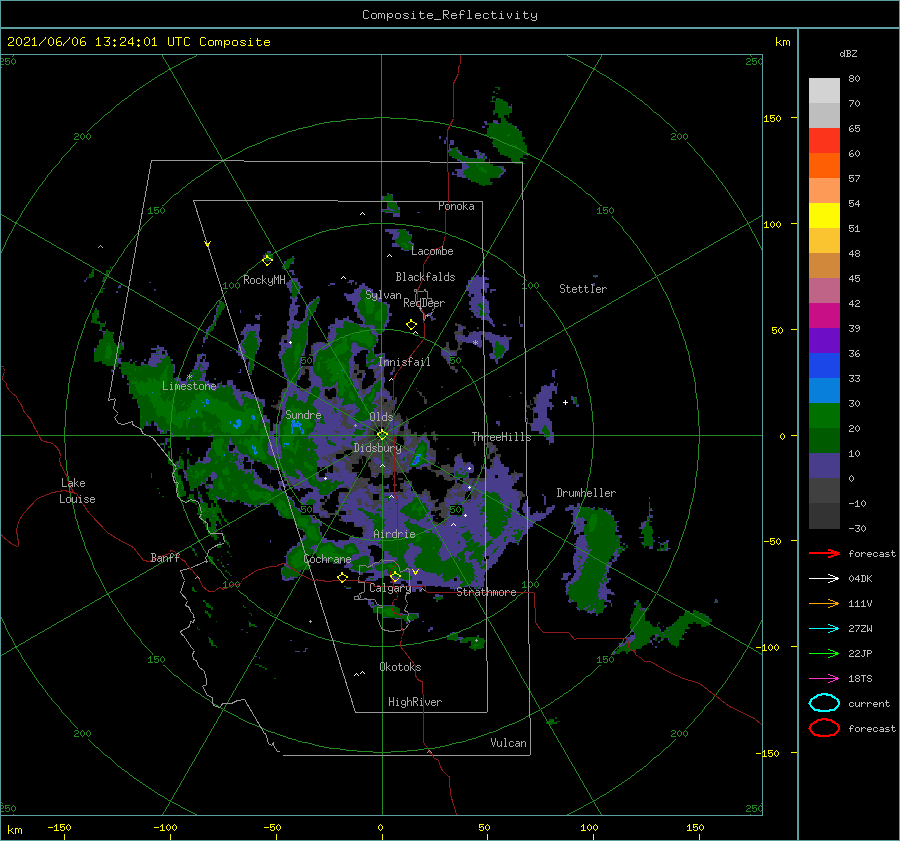Viewport: 900px width, 841px height.
Task: Click the Ponoka city label
Action: (456, 206)
